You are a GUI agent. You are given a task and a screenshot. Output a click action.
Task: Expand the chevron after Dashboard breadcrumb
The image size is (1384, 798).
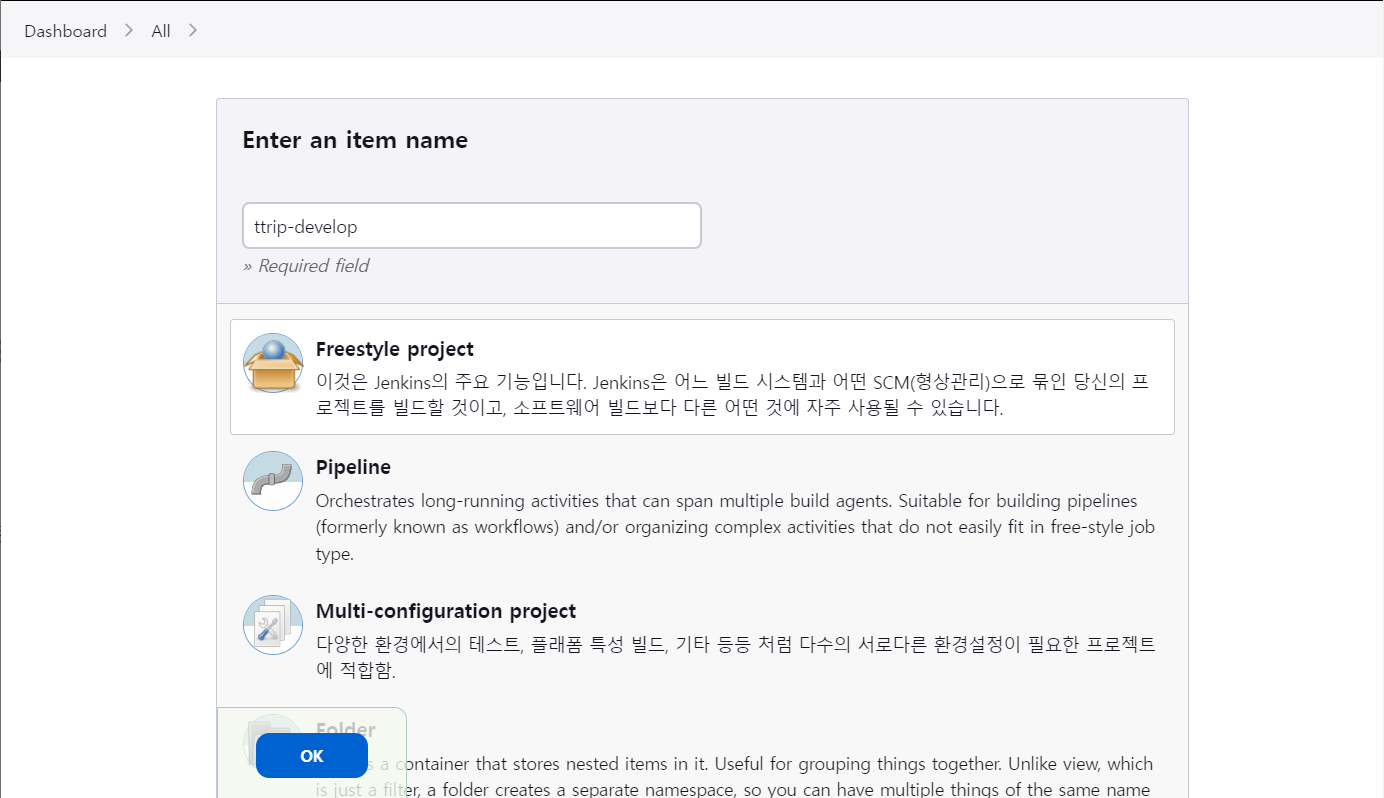point(129,30)
